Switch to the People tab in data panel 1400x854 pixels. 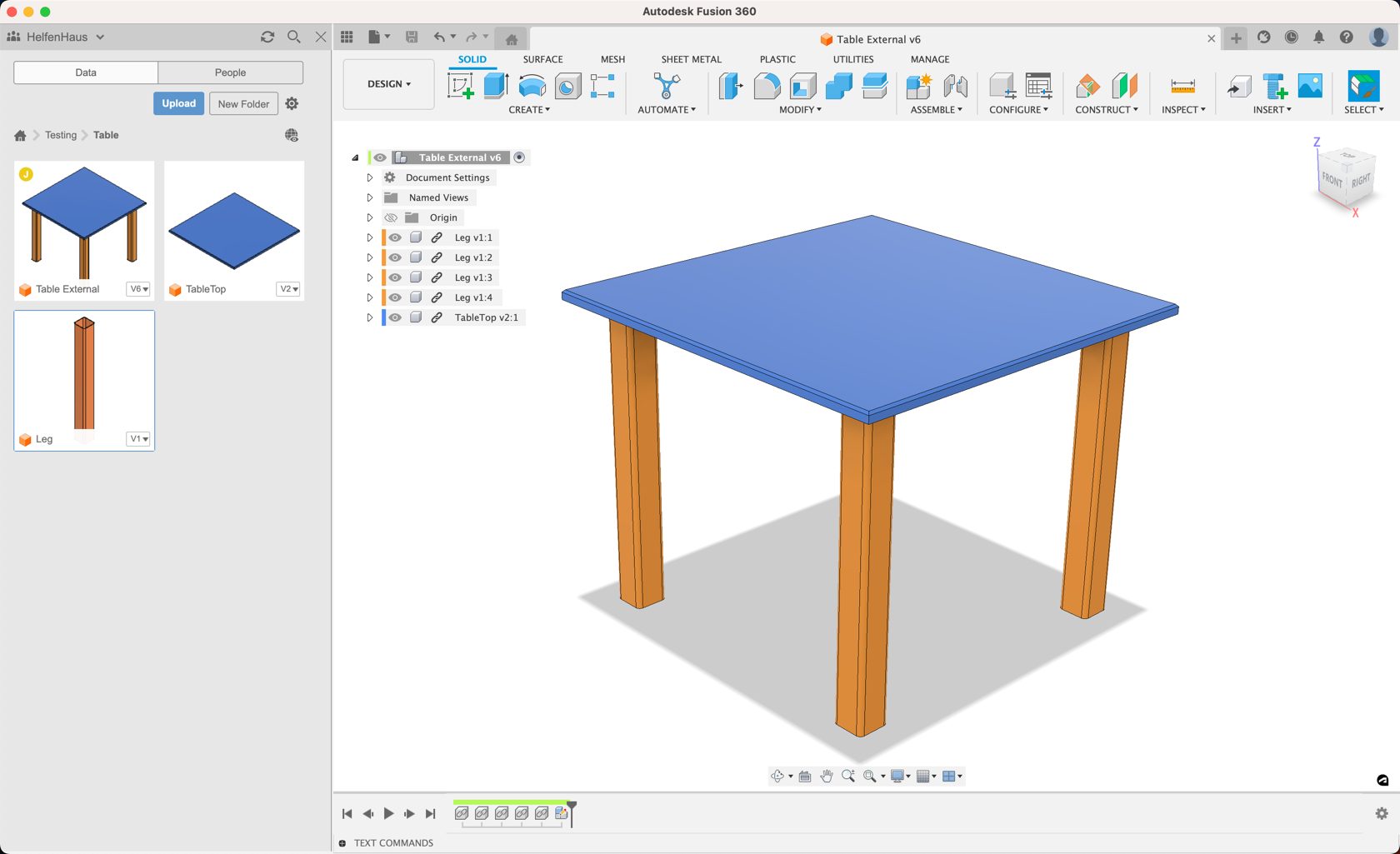point(230,72)
